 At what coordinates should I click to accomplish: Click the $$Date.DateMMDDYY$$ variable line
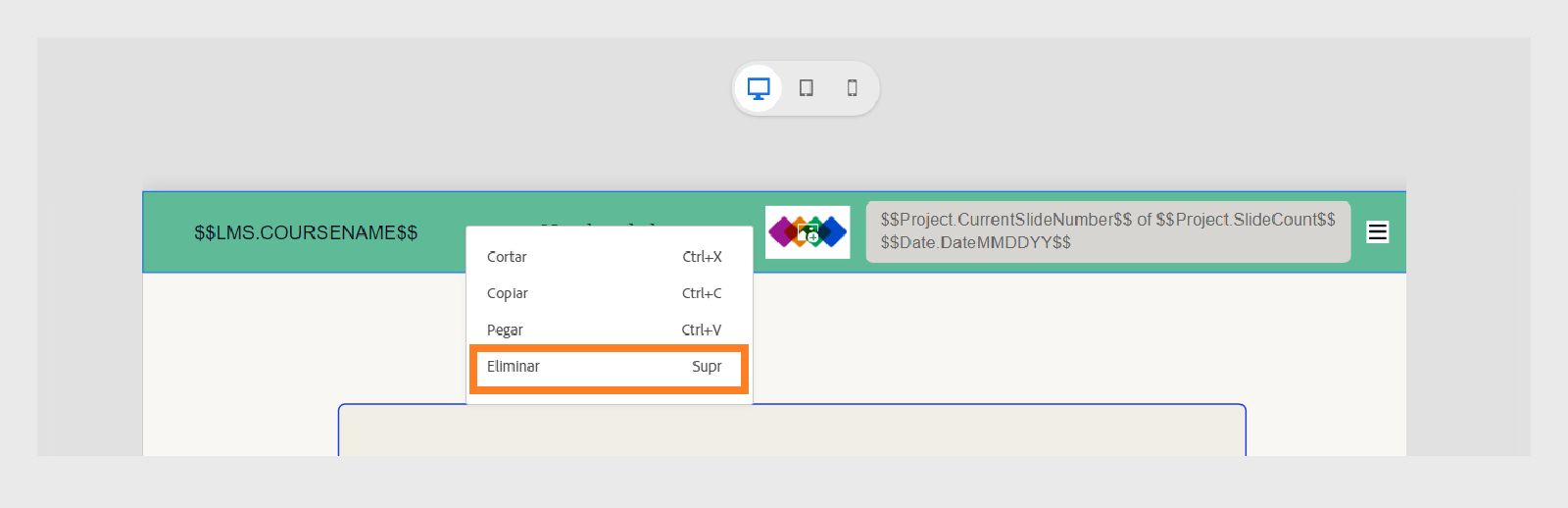[x=975, y=242]
